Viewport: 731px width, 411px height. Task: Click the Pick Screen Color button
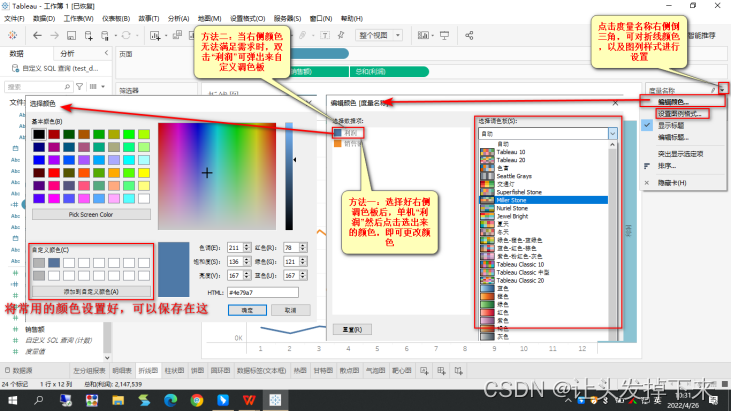(91, 214)
